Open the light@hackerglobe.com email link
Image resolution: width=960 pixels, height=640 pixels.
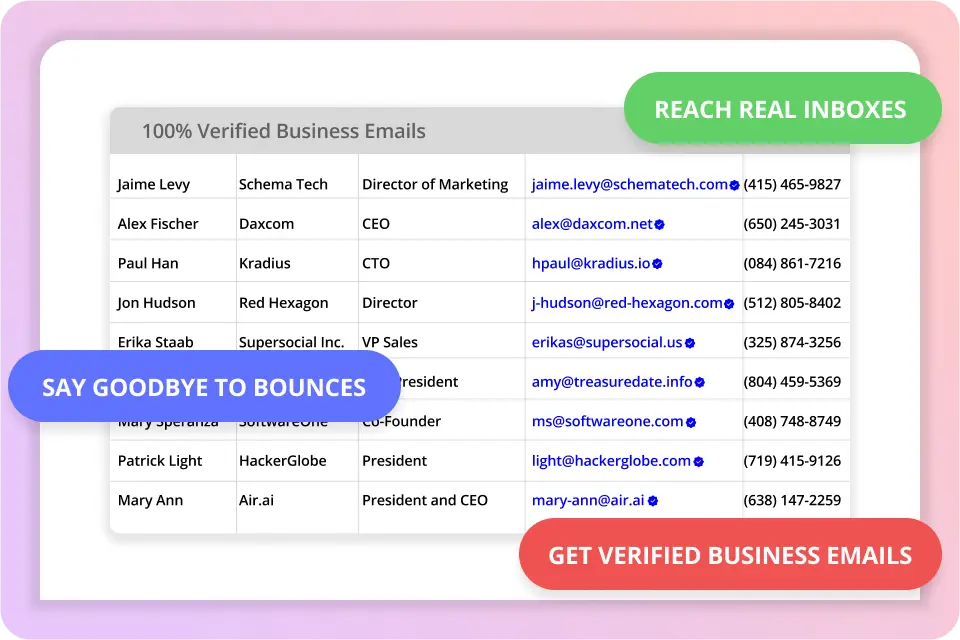(611, 461)
